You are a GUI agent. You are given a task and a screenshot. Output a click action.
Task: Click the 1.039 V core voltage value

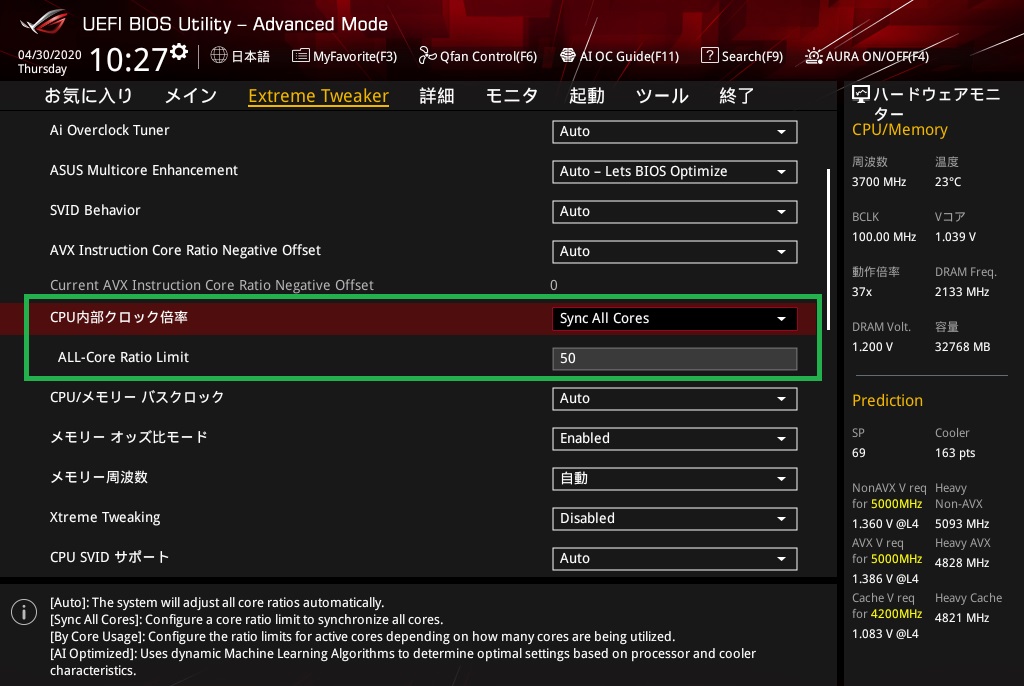tap(955, 237)
